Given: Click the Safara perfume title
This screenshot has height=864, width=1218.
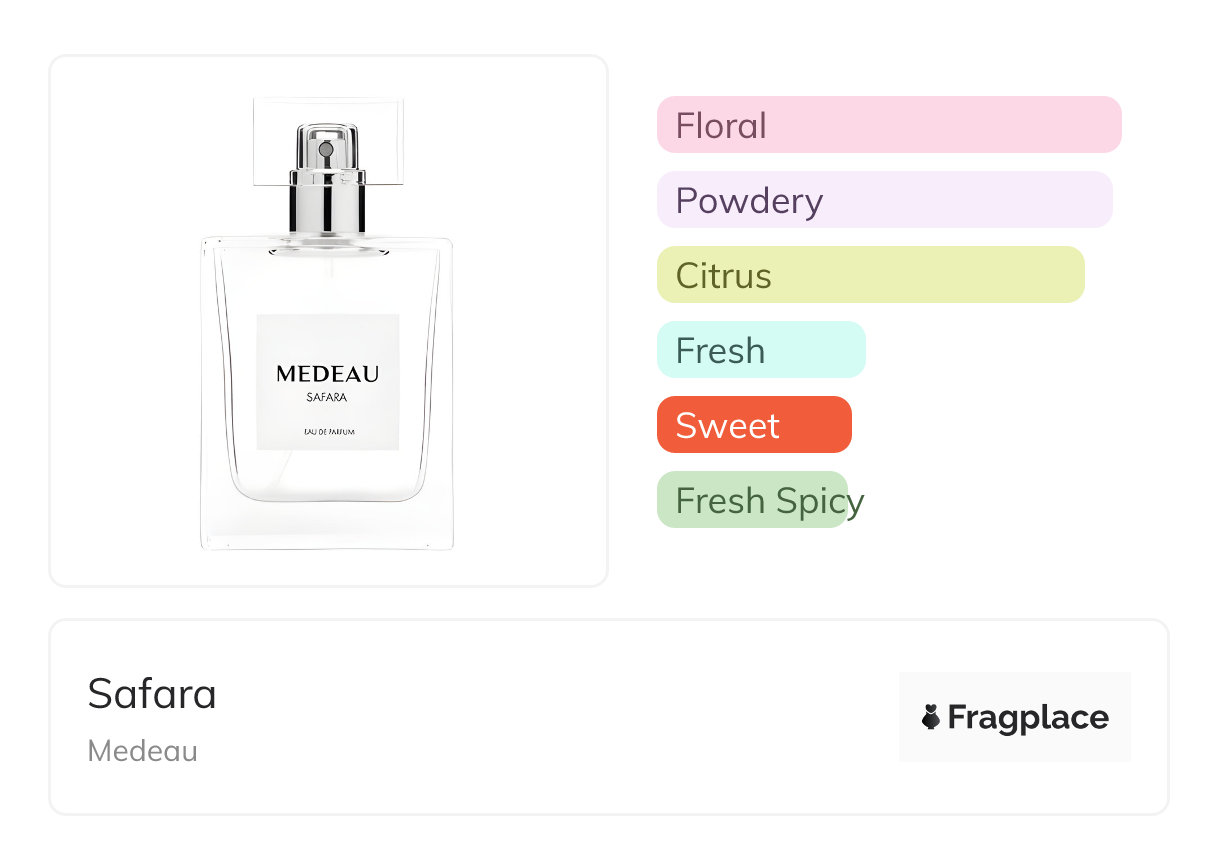Looking at the screenshot, I should click(152, 693).
